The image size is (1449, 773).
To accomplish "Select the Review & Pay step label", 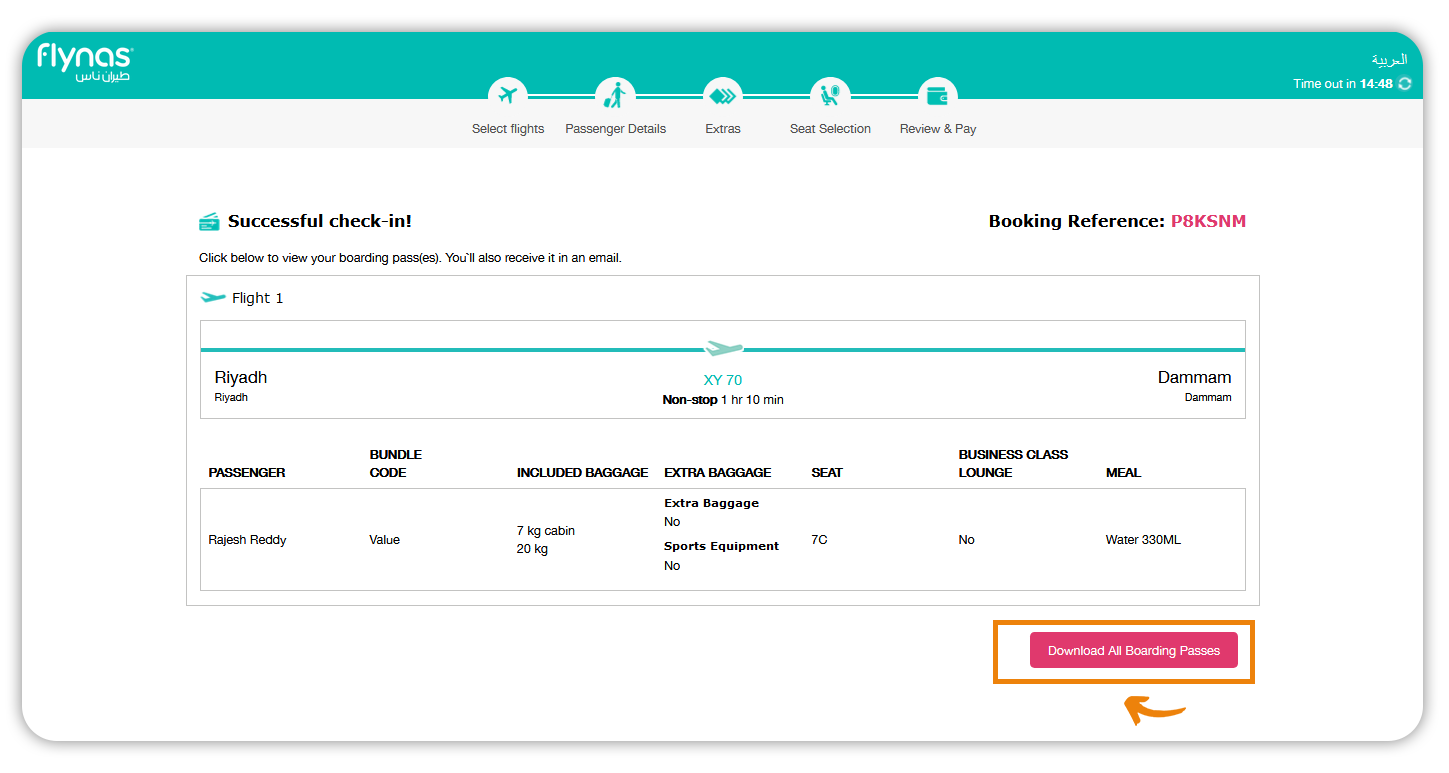I will pyautogui.click(x=937, y=128).
